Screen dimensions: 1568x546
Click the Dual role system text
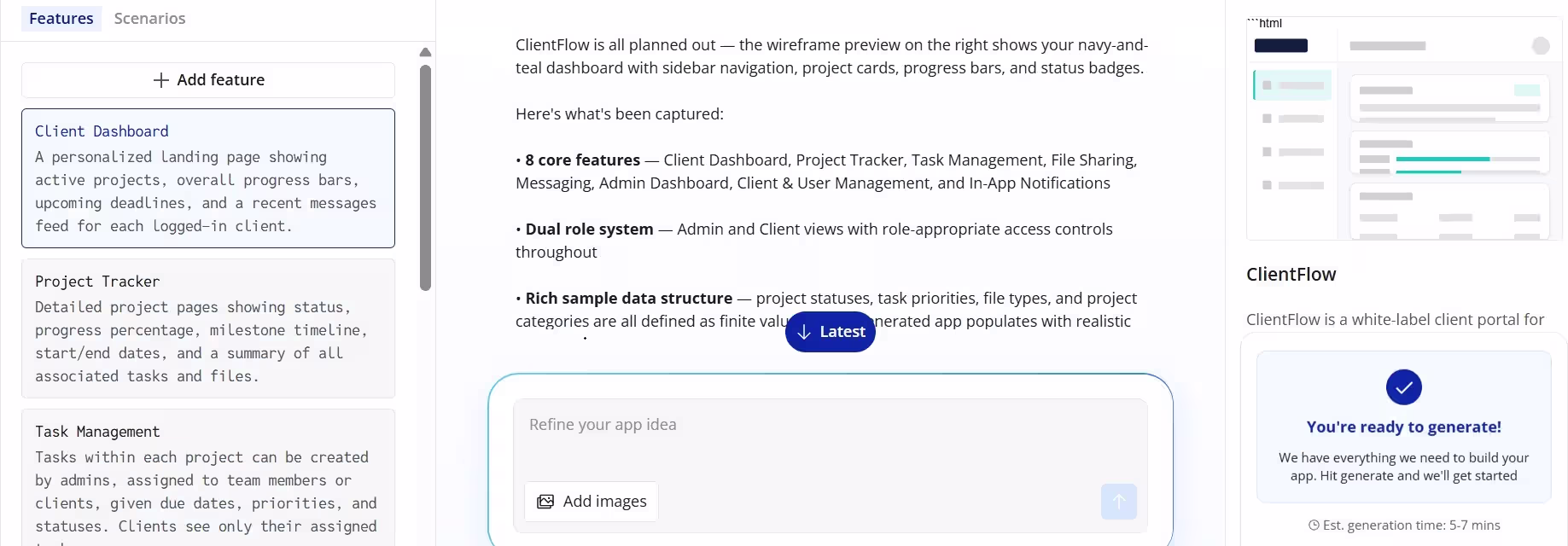coord(589,229)
